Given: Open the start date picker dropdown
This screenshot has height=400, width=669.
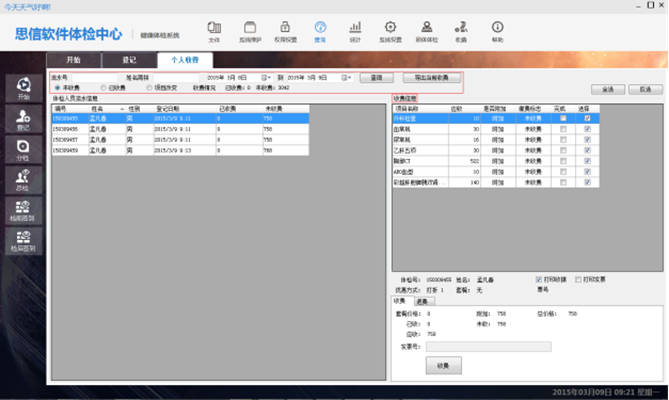Looking at the screenshot, I should [x=267, y=76].
